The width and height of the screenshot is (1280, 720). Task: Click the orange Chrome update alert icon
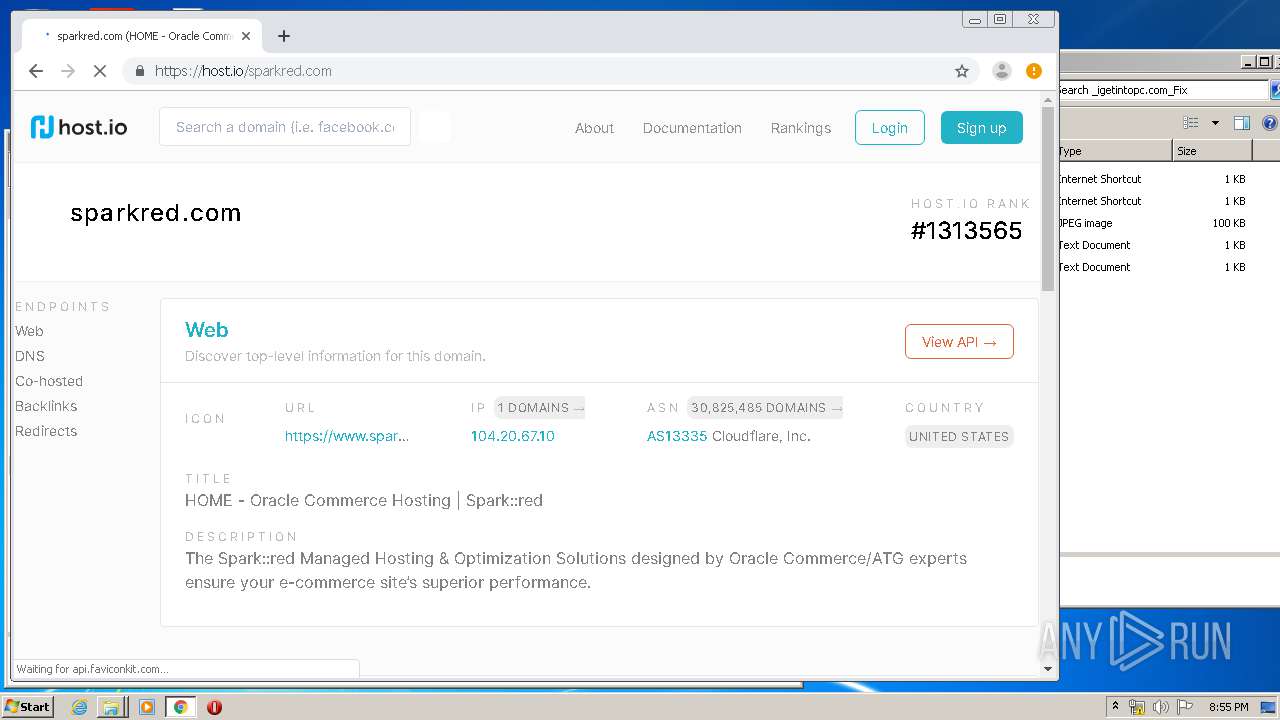[1034, 71]
